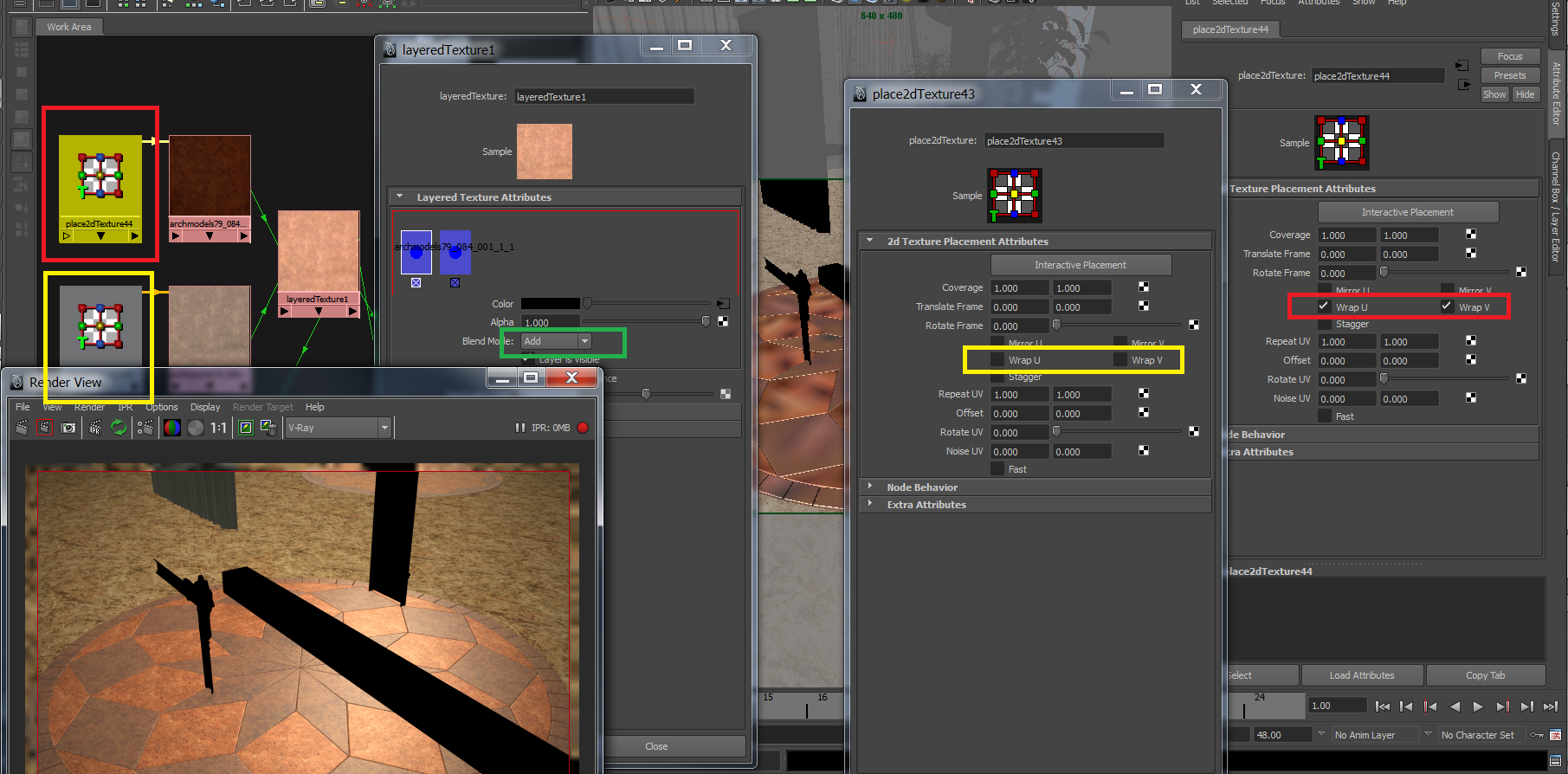Image resolution: width=1568 pixels, height=774 pixels.
Task: Refresh the IPR image
Action: tap(119, 428)
